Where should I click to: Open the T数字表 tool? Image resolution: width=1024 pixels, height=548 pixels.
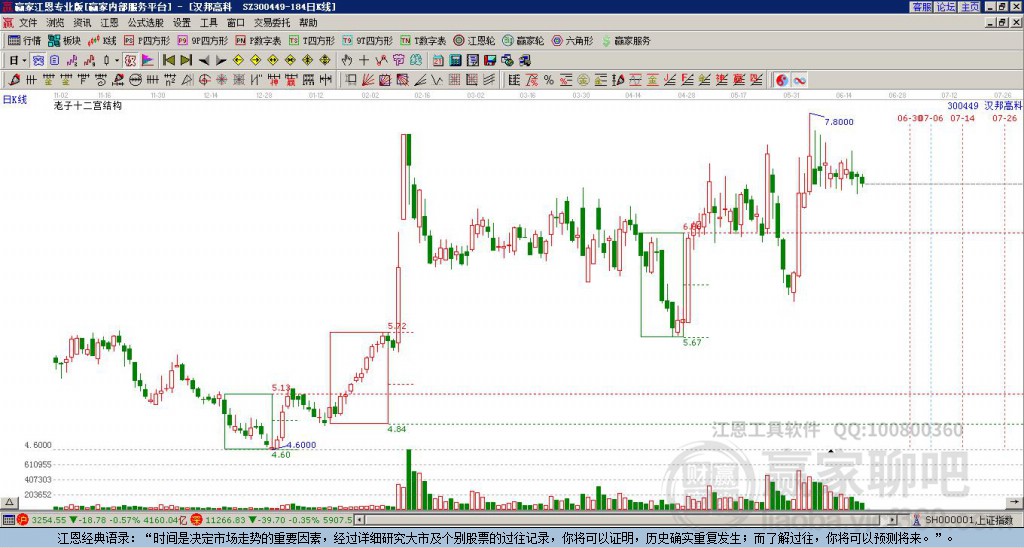pyautogui.click(x=423, y=40)
